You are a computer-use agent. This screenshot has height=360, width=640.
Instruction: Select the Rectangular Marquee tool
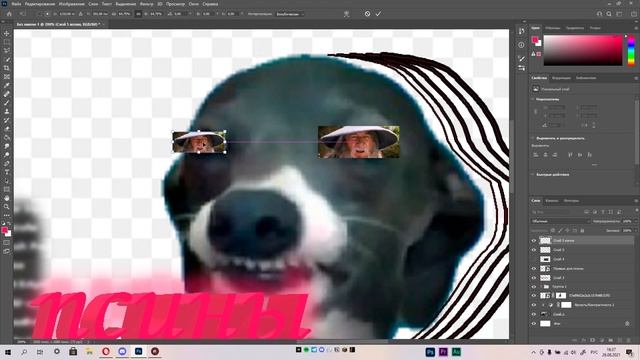coord(7,42)
